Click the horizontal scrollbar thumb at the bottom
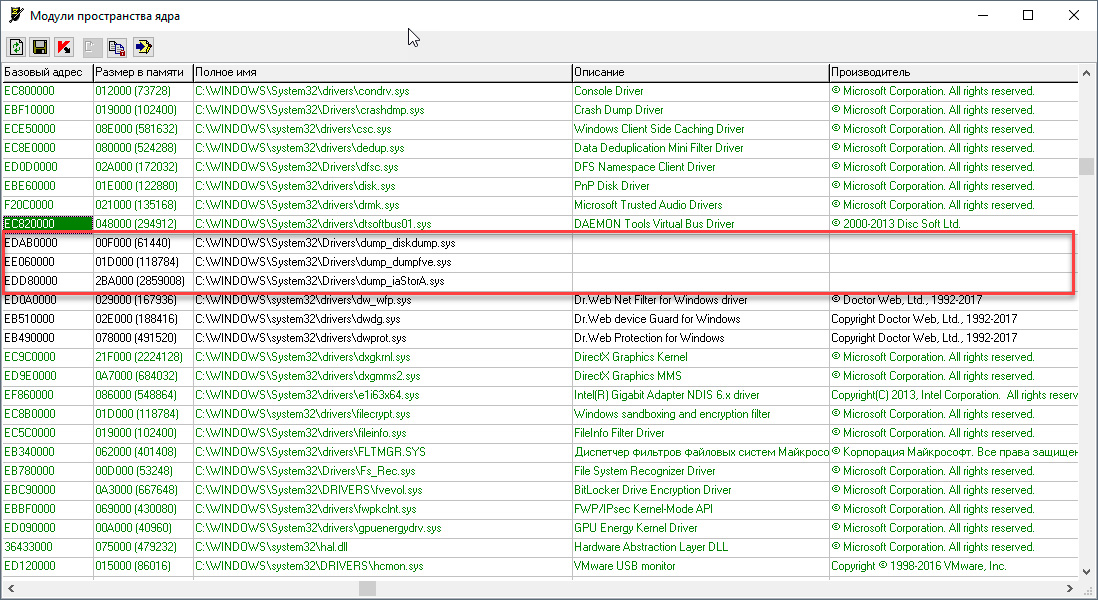 (368, 589)
